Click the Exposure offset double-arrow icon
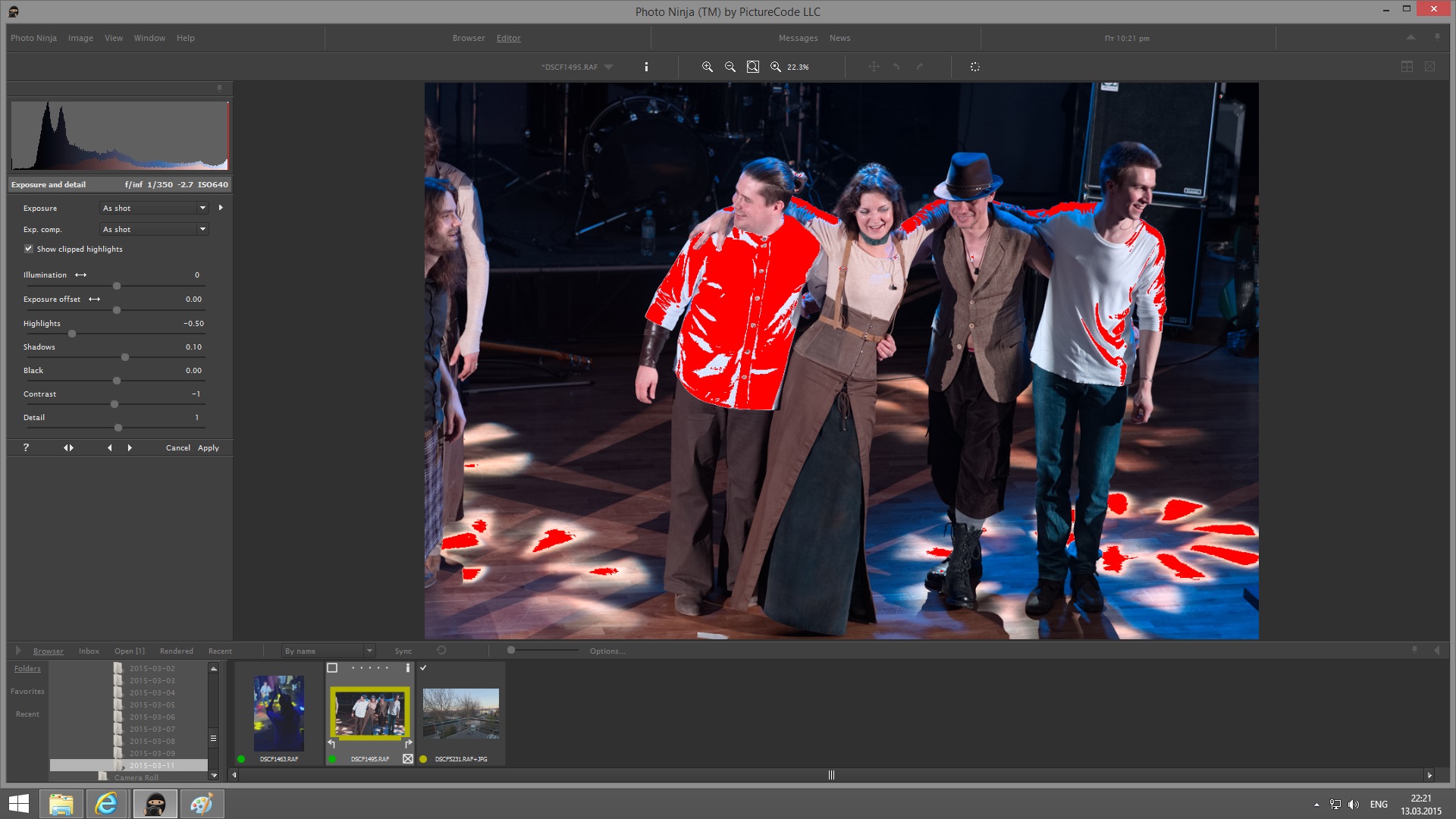The height and width of the screenshot is (819, 1456). tap(95, 299)
